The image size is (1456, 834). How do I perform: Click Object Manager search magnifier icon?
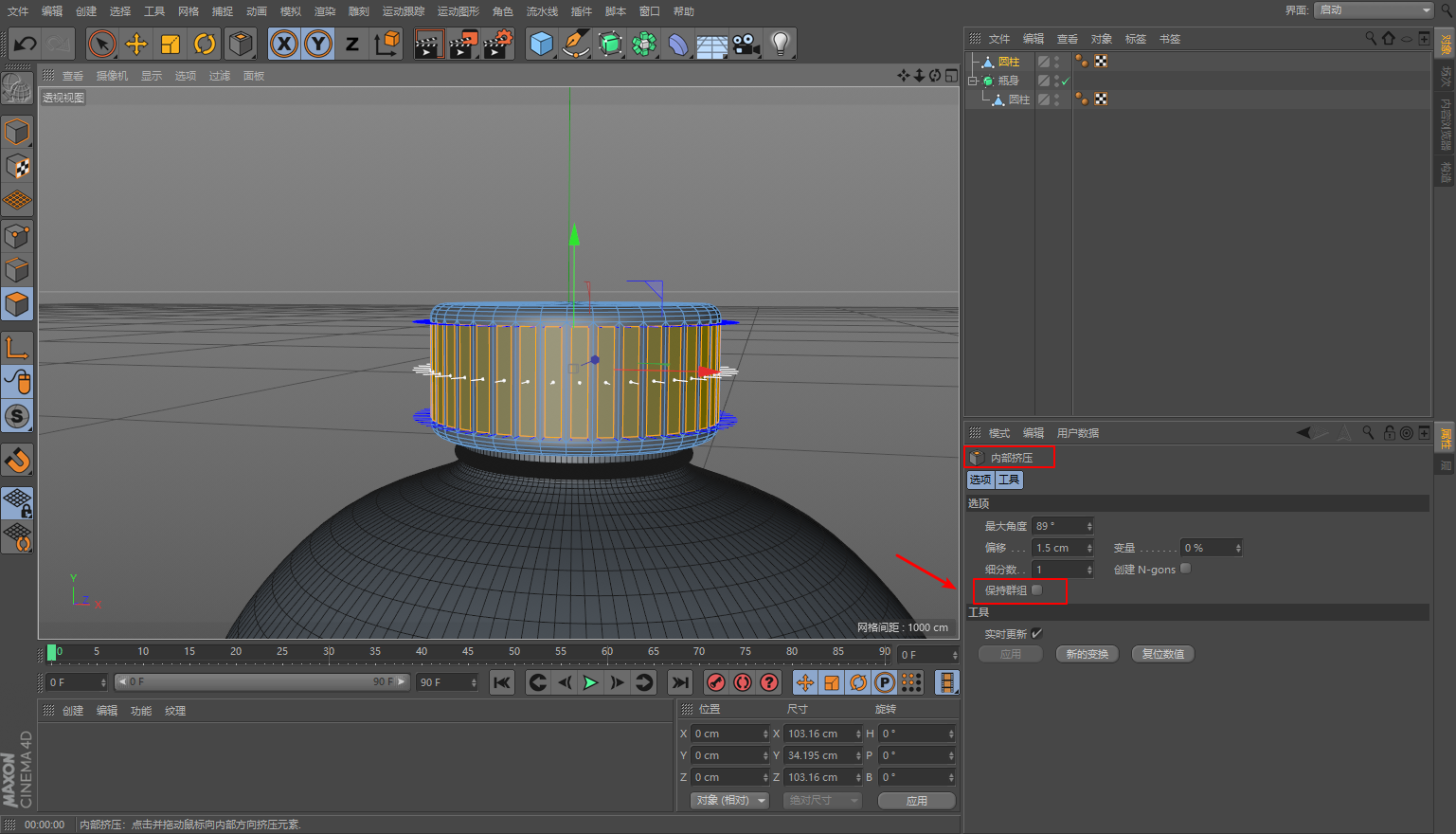[1371, 39]
